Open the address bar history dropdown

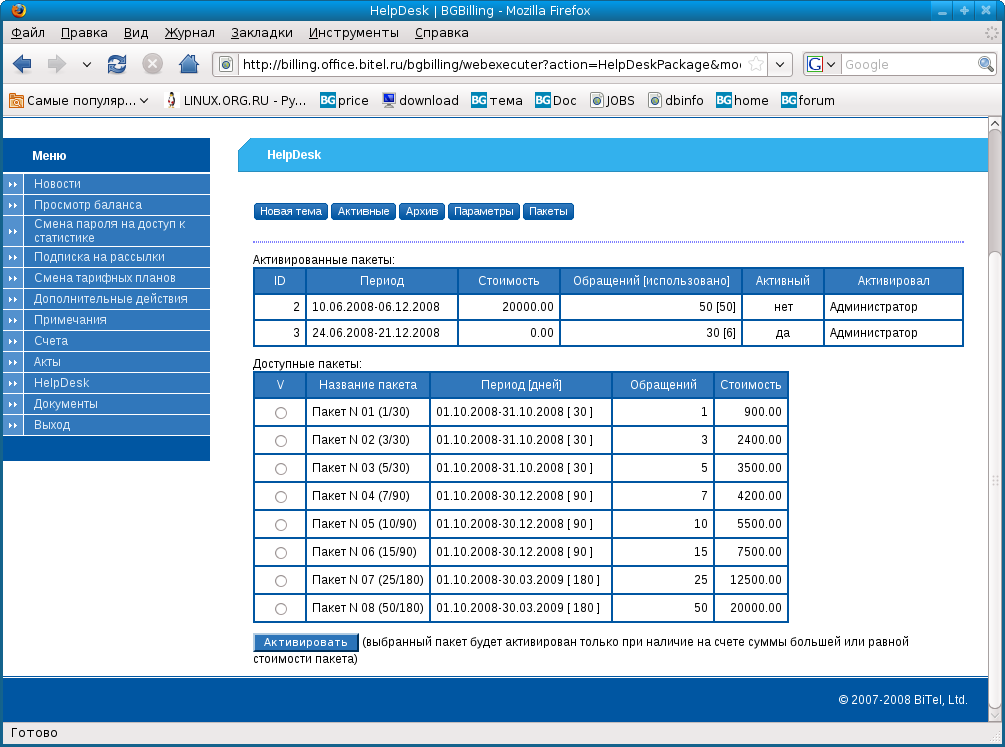pos(780,64)
